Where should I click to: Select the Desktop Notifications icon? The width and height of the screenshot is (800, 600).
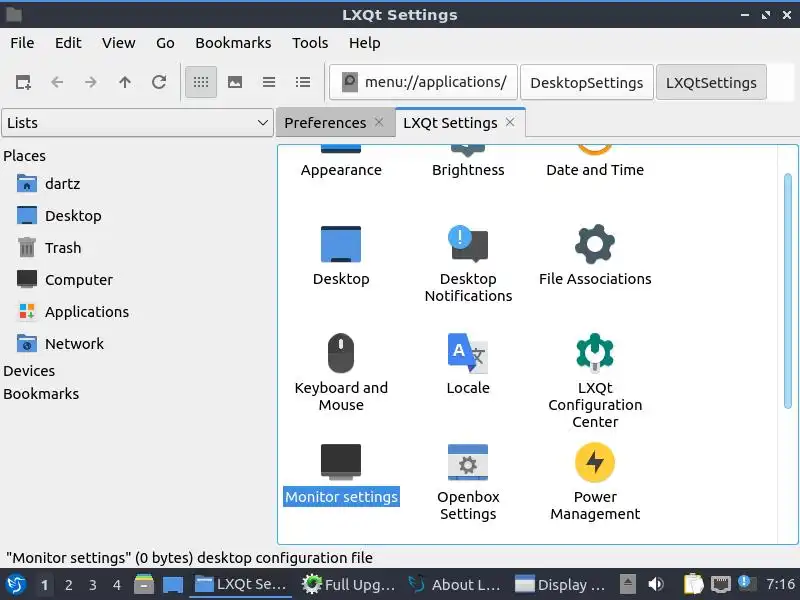(468, 244)
